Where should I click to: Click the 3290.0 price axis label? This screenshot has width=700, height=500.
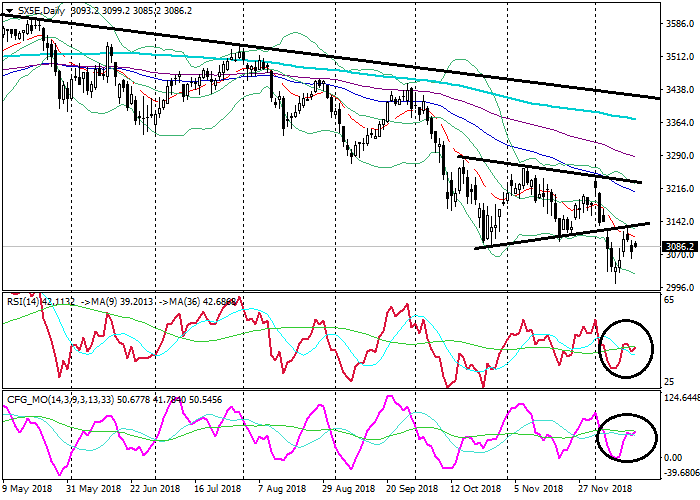(x=680, y=156)
